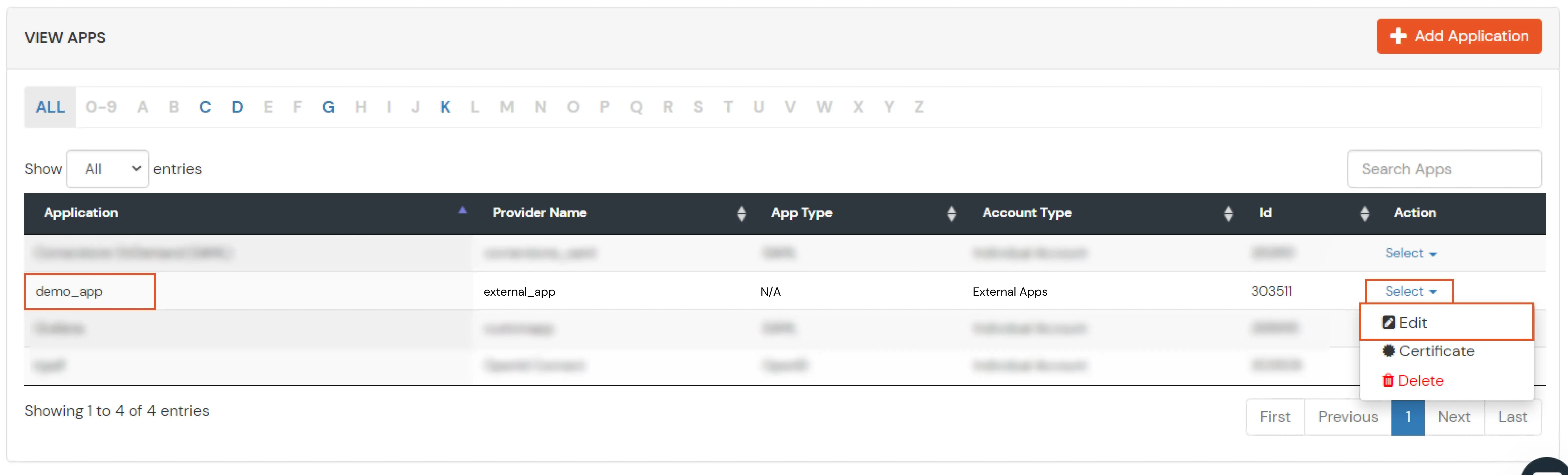Sort by App Type column arrows
The width and height of the screenshot is (1568, 475).
(x=952, y=213)
